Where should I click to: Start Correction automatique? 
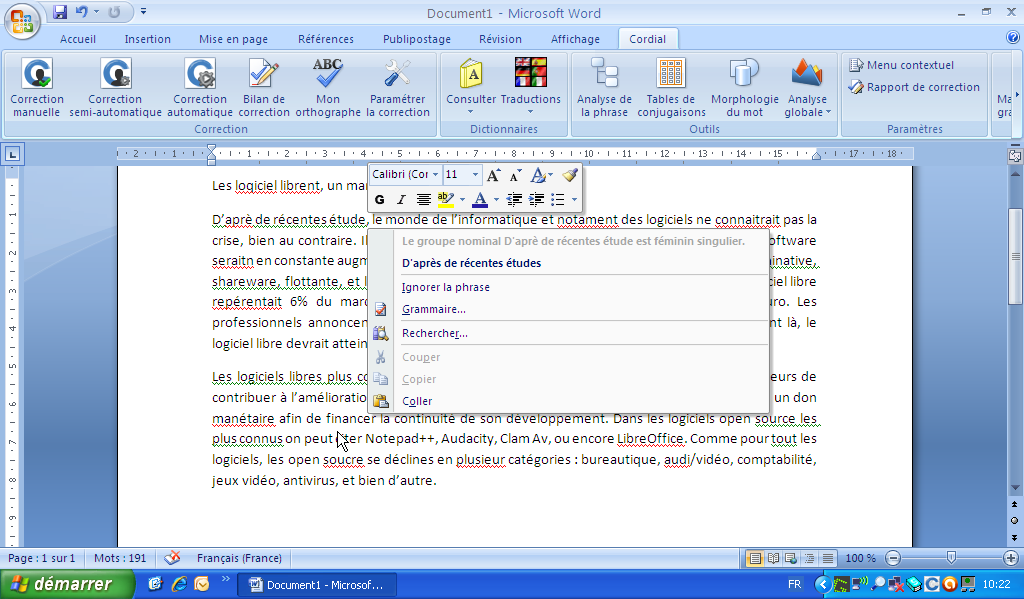point(200,88)
